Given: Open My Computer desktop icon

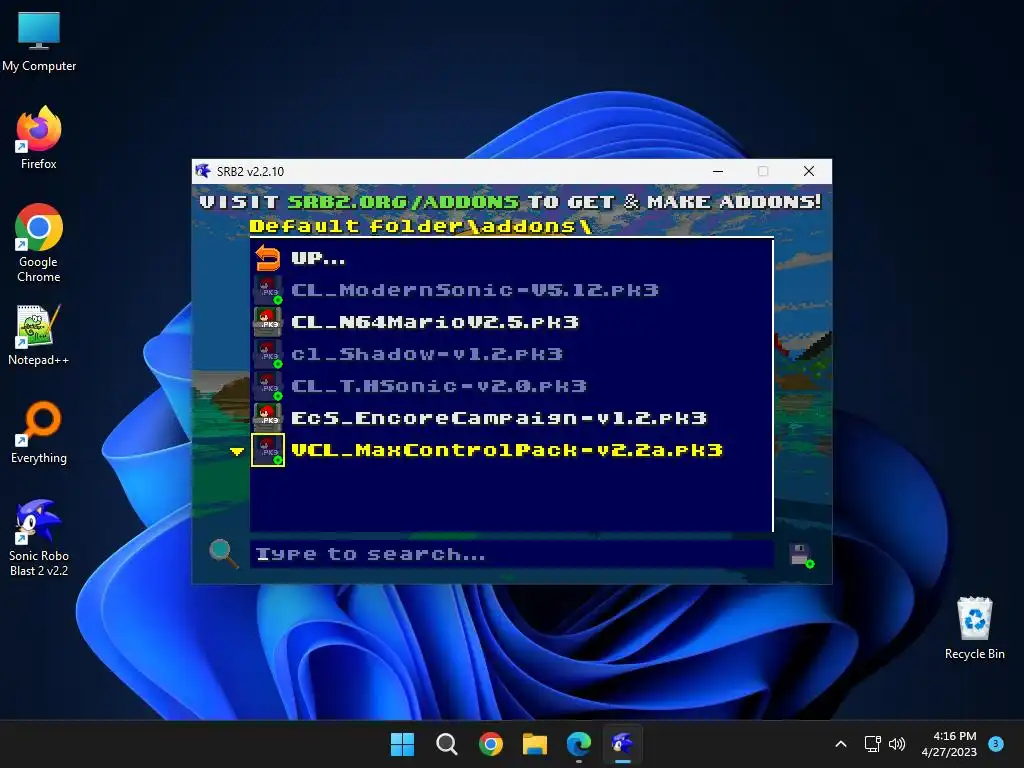Looking at the screenshot, I should 39,42.
